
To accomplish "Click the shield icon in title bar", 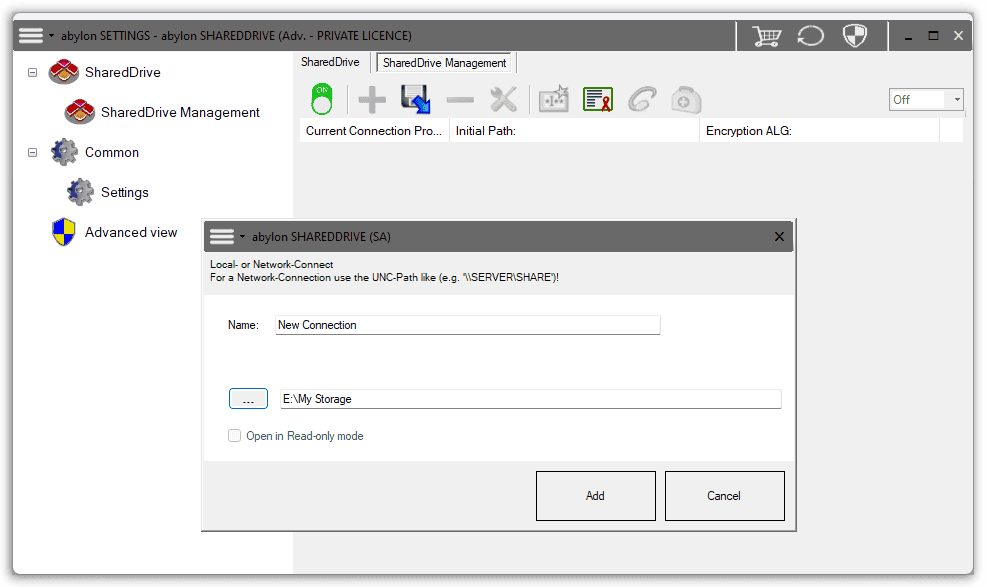I will coord(855,36).
